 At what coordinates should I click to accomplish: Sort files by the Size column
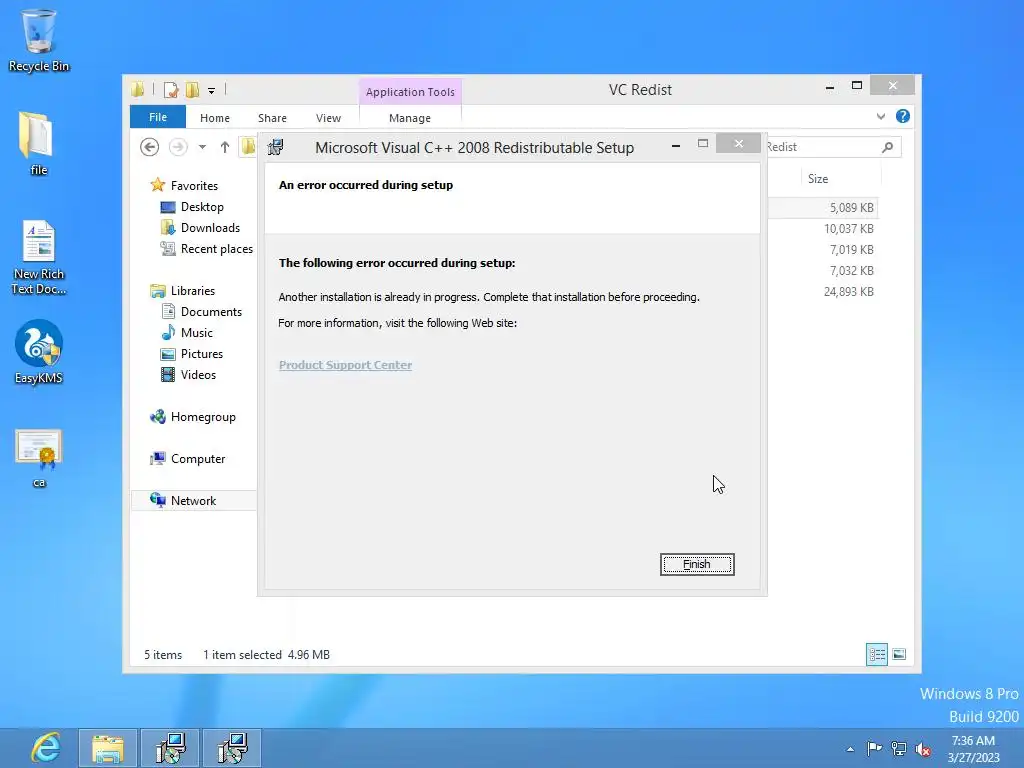tap(818, 179)
